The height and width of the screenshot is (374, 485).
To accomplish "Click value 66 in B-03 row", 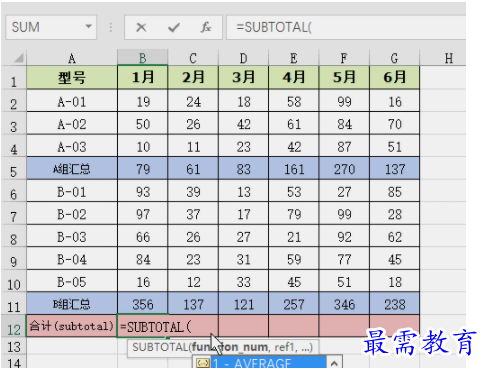I will pyautogui.click(x=142, y=236).
